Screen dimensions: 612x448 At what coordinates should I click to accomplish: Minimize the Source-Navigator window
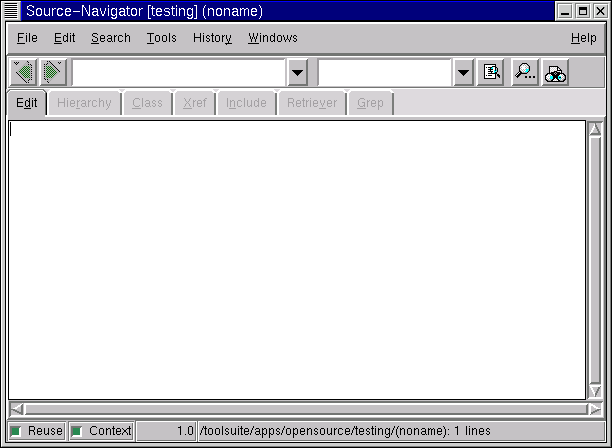564,11
